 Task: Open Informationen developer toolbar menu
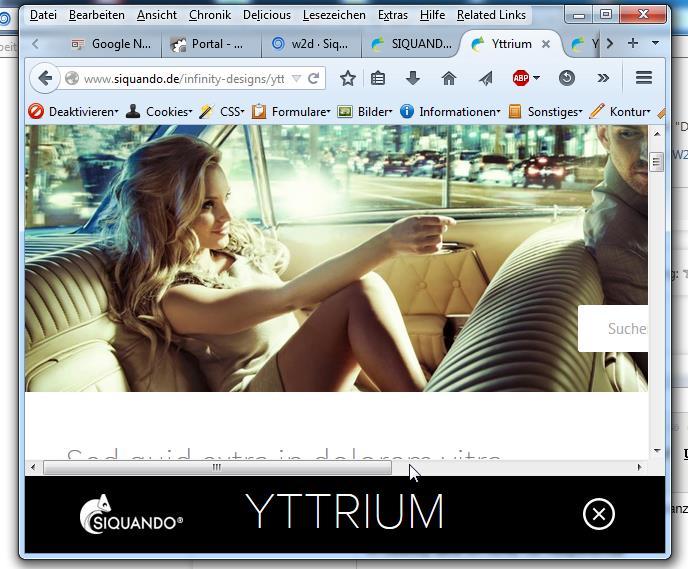(x=450, y=111)
